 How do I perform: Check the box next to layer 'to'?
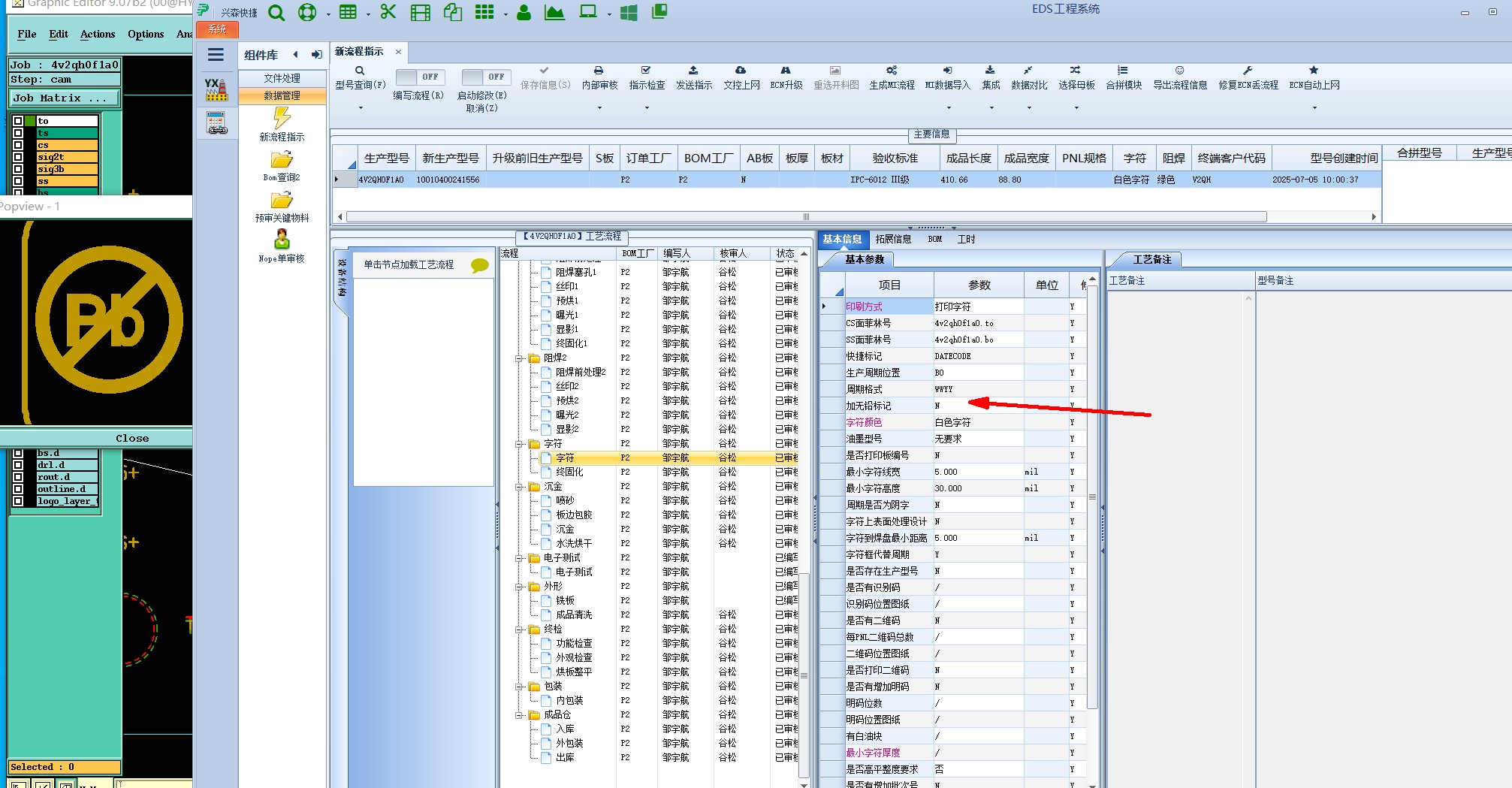pos(18,121)
